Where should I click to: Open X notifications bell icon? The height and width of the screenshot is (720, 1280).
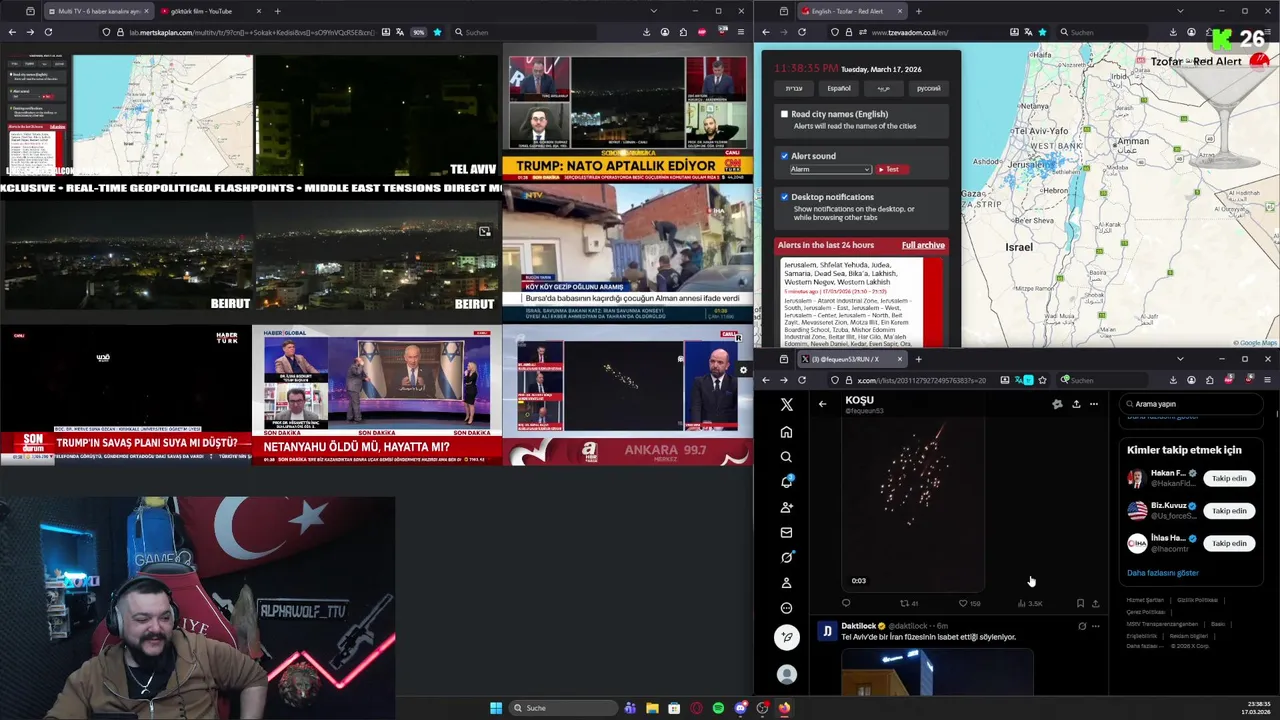[x=786, y=482]
